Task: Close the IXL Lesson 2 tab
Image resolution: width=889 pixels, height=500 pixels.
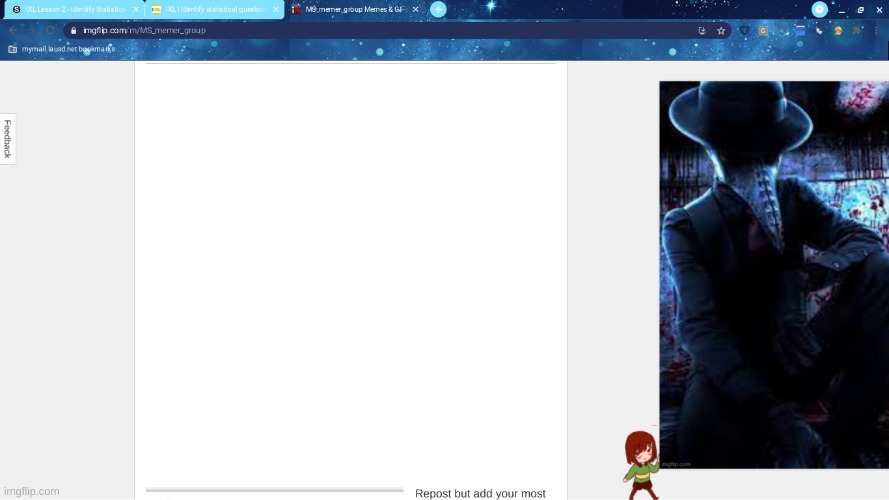Action: click(136, 9)
